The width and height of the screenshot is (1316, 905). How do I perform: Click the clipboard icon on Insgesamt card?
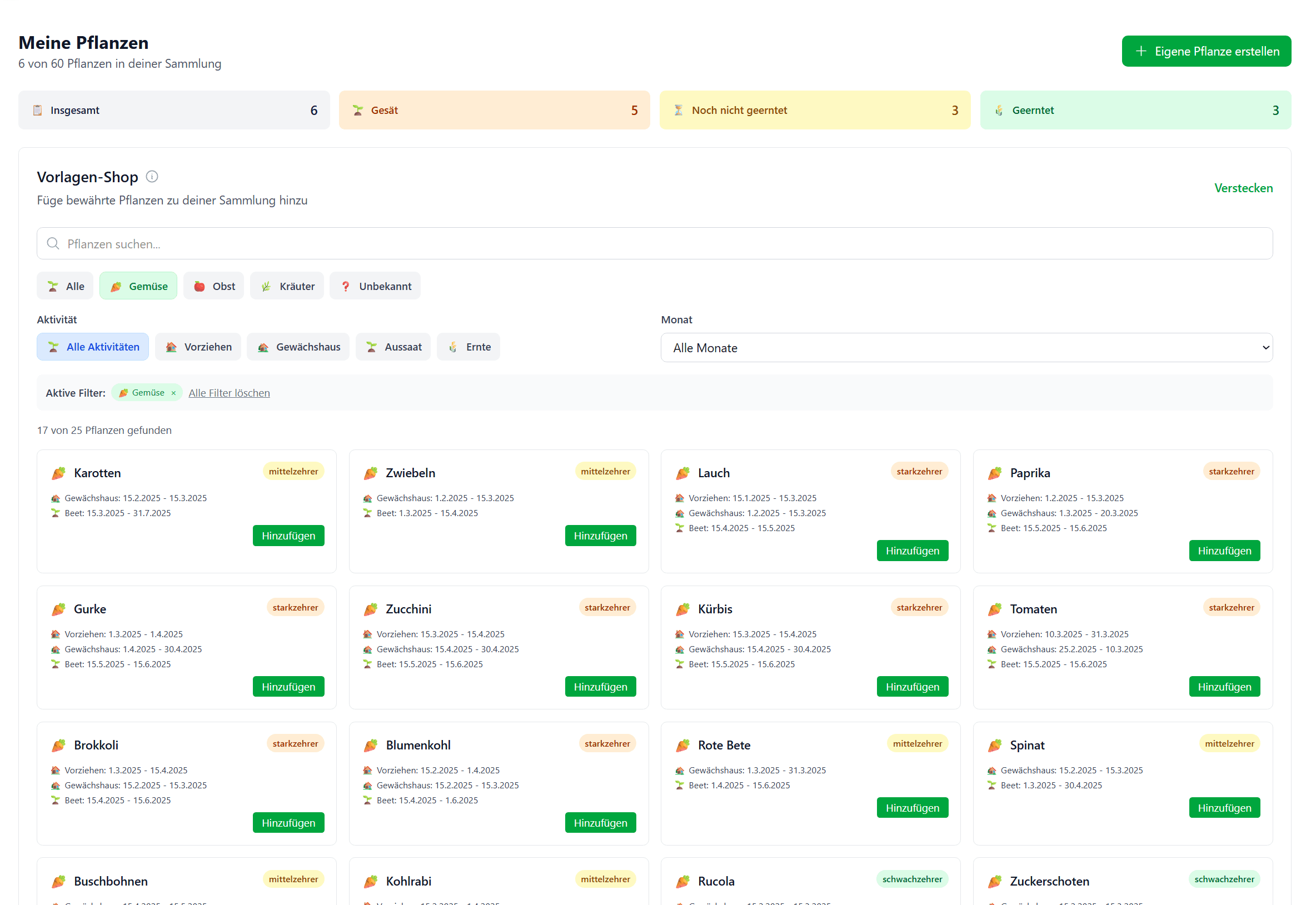(x=37, y=110)
